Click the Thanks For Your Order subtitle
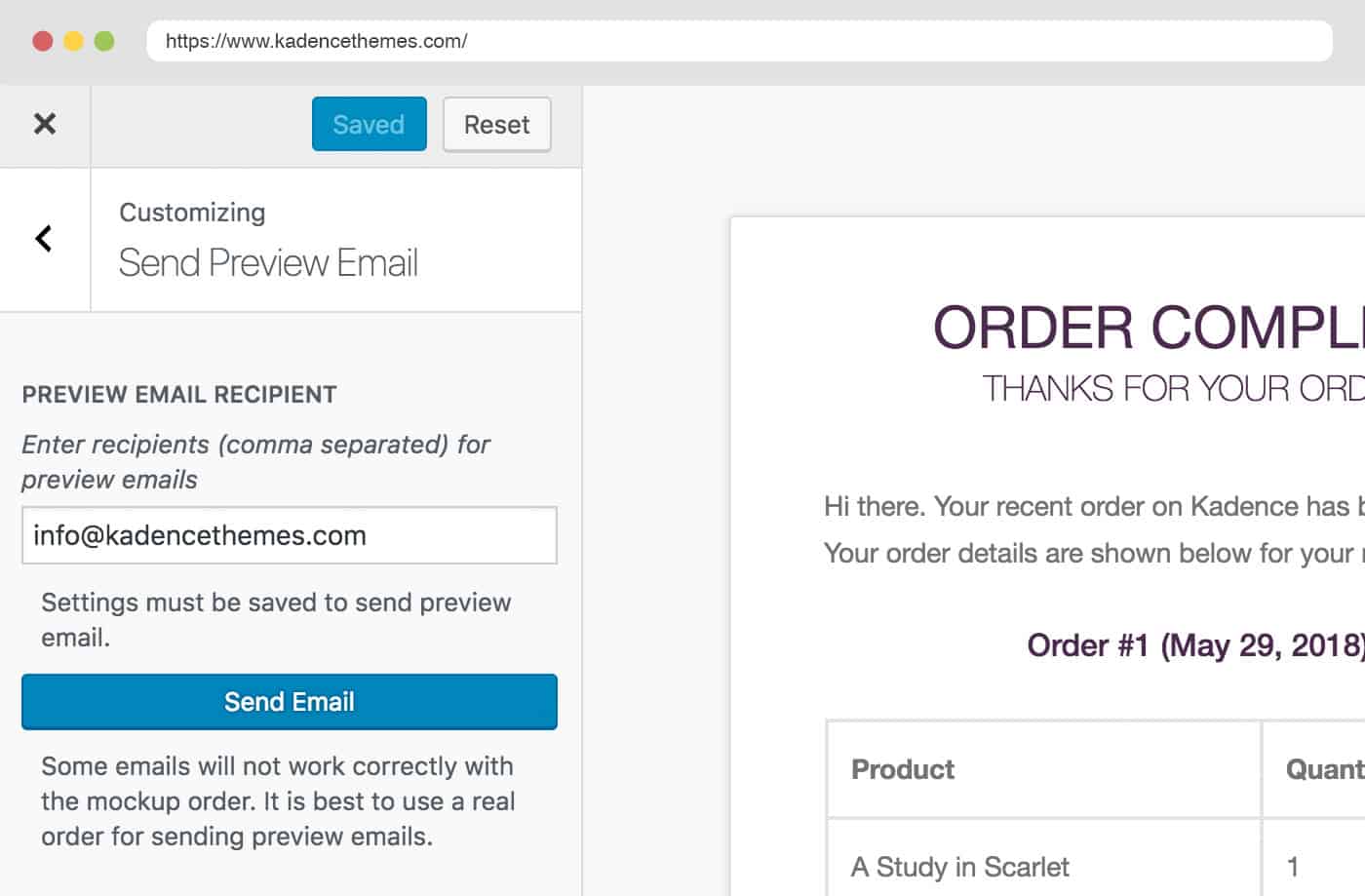The image size is (1365, 896). [x=1172, y=389]
